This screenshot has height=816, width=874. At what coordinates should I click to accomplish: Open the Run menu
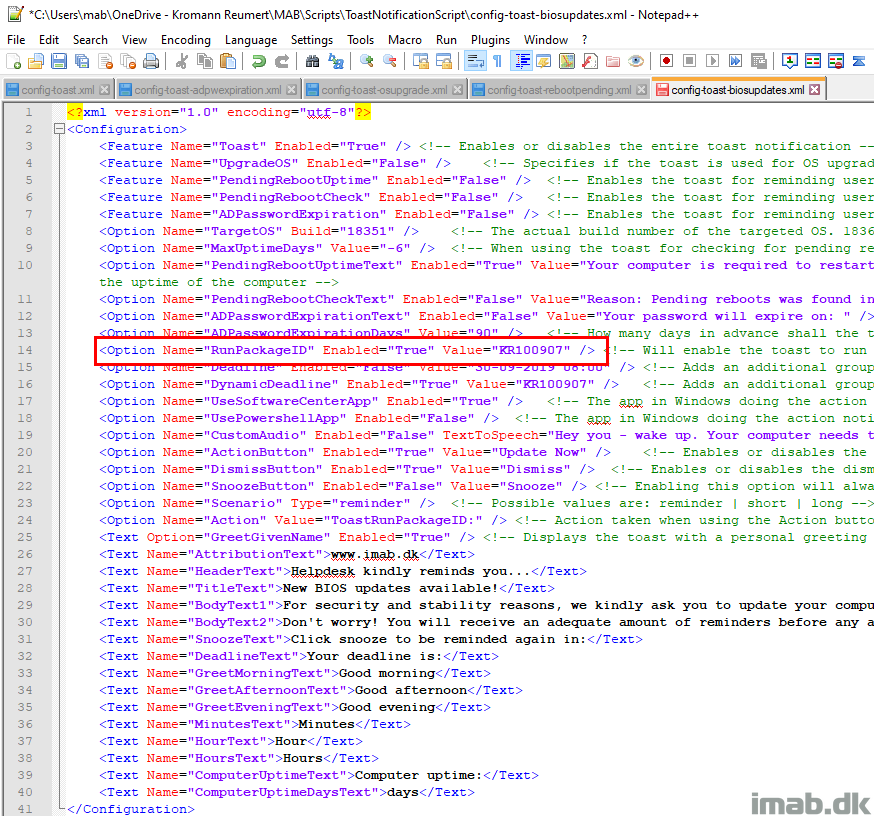[x=446, y=40]
